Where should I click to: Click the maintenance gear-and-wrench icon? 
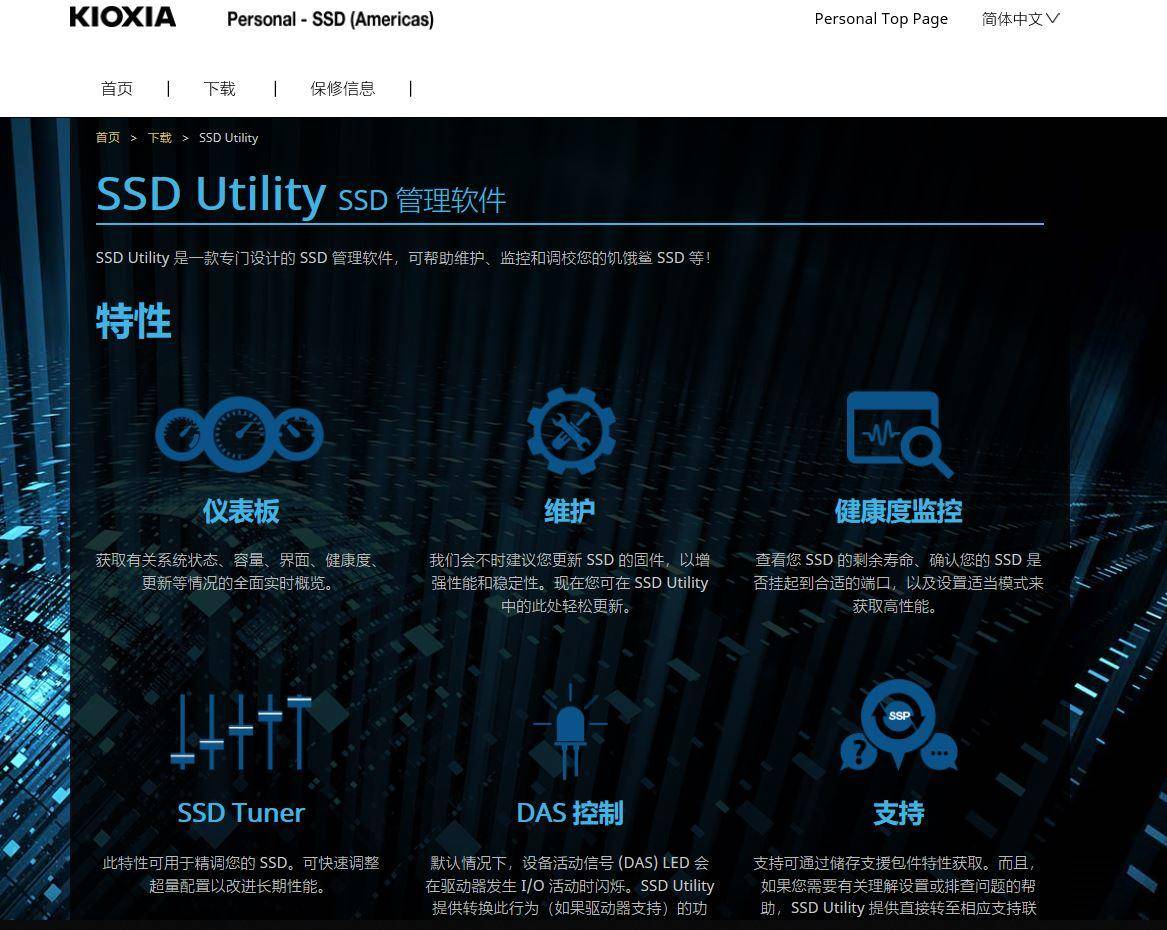coord(571,431)
